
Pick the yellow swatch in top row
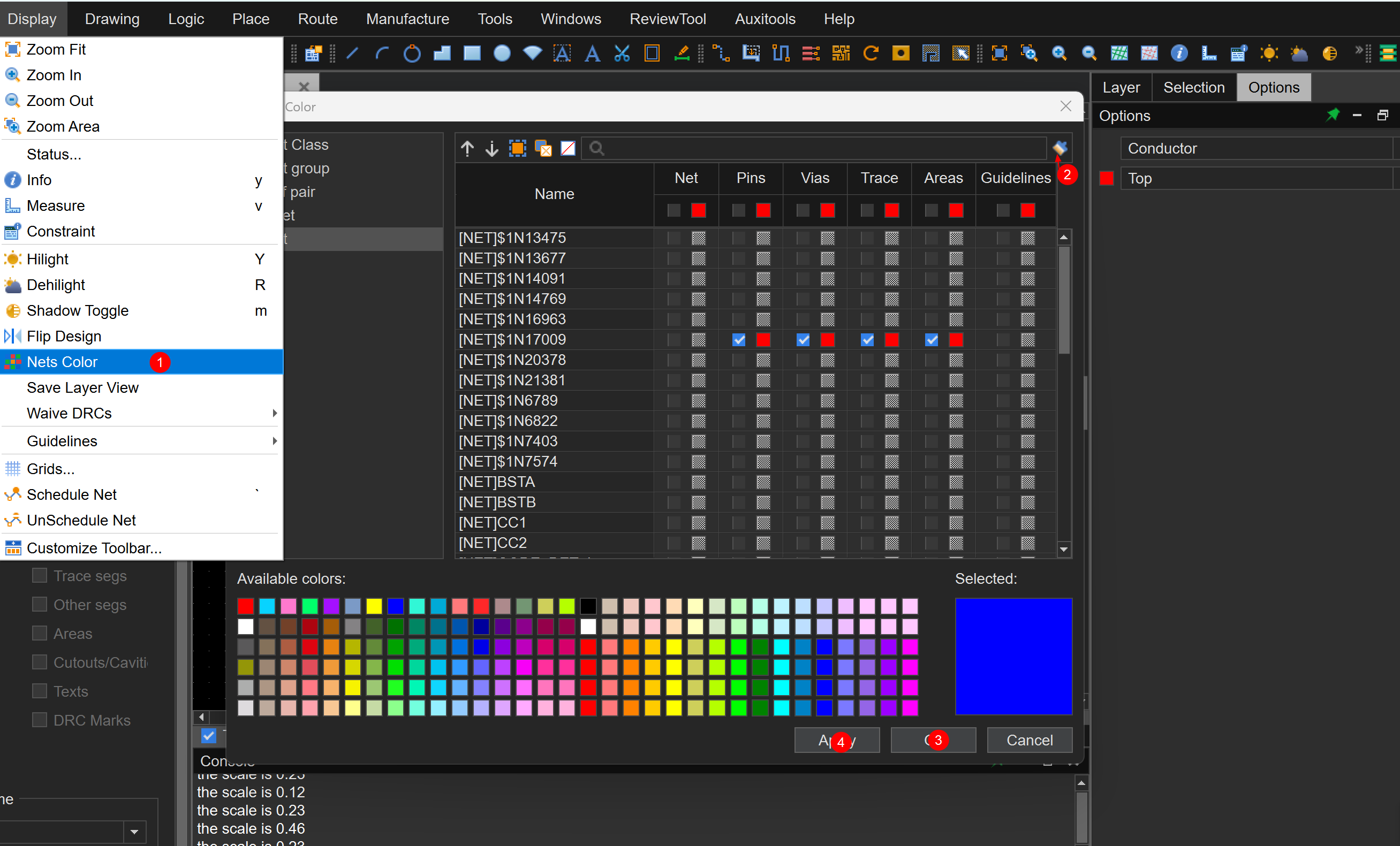(374, 606)
